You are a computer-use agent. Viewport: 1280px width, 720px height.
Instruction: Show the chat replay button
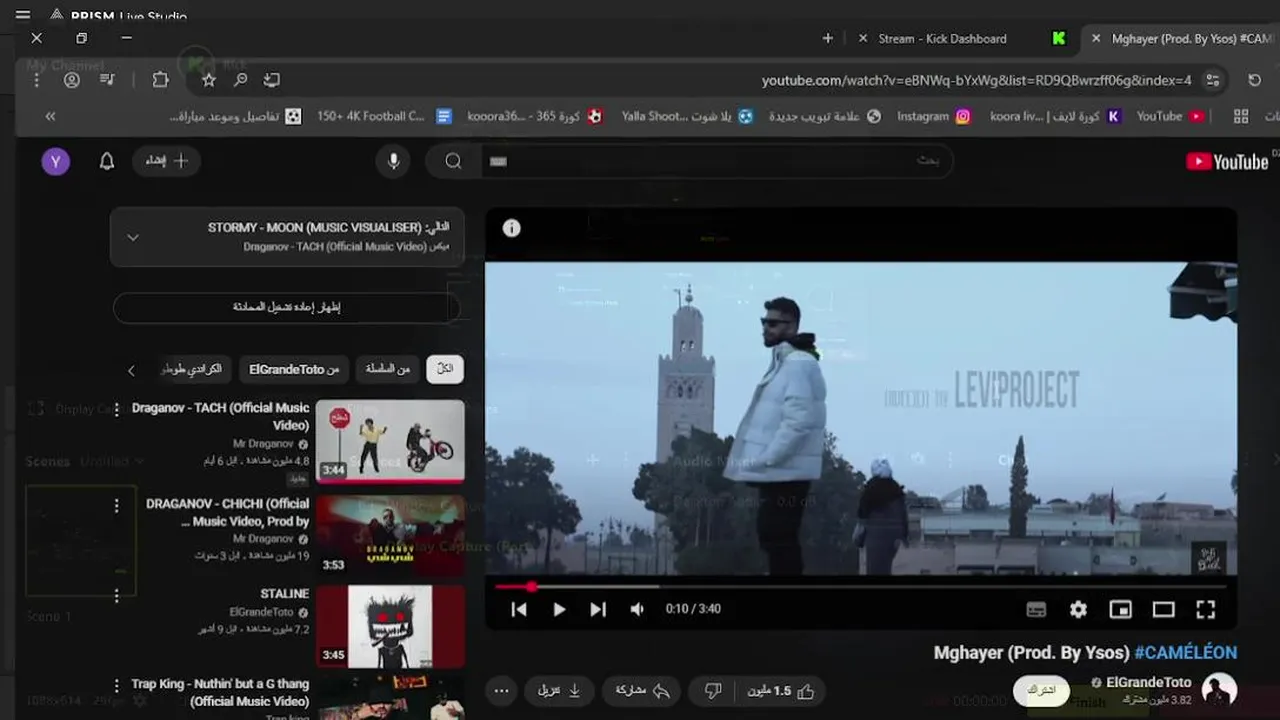[x=287, y=307]
